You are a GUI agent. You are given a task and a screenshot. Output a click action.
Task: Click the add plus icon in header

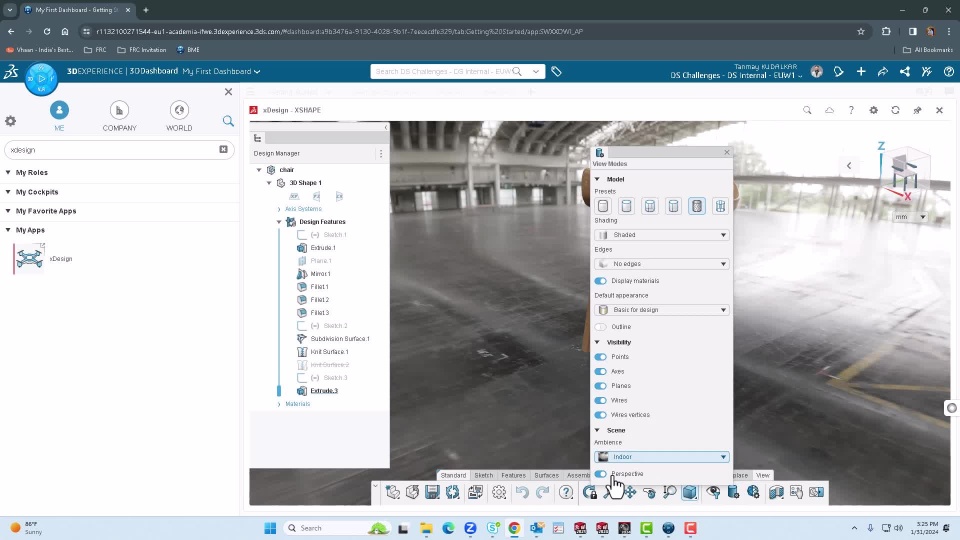coord(860,72)
